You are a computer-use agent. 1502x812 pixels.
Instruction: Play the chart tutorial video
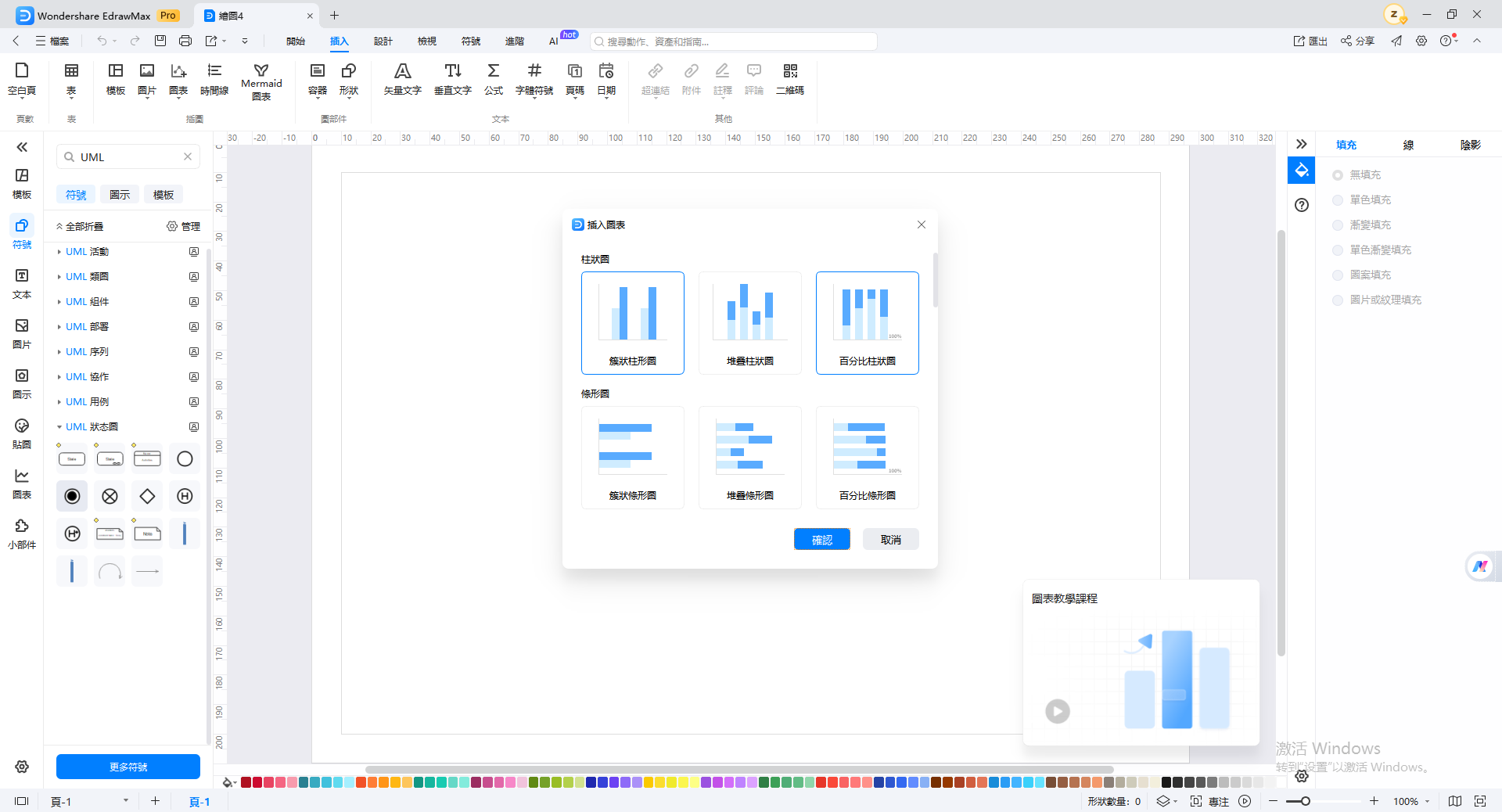click(x=1058, y=711)
